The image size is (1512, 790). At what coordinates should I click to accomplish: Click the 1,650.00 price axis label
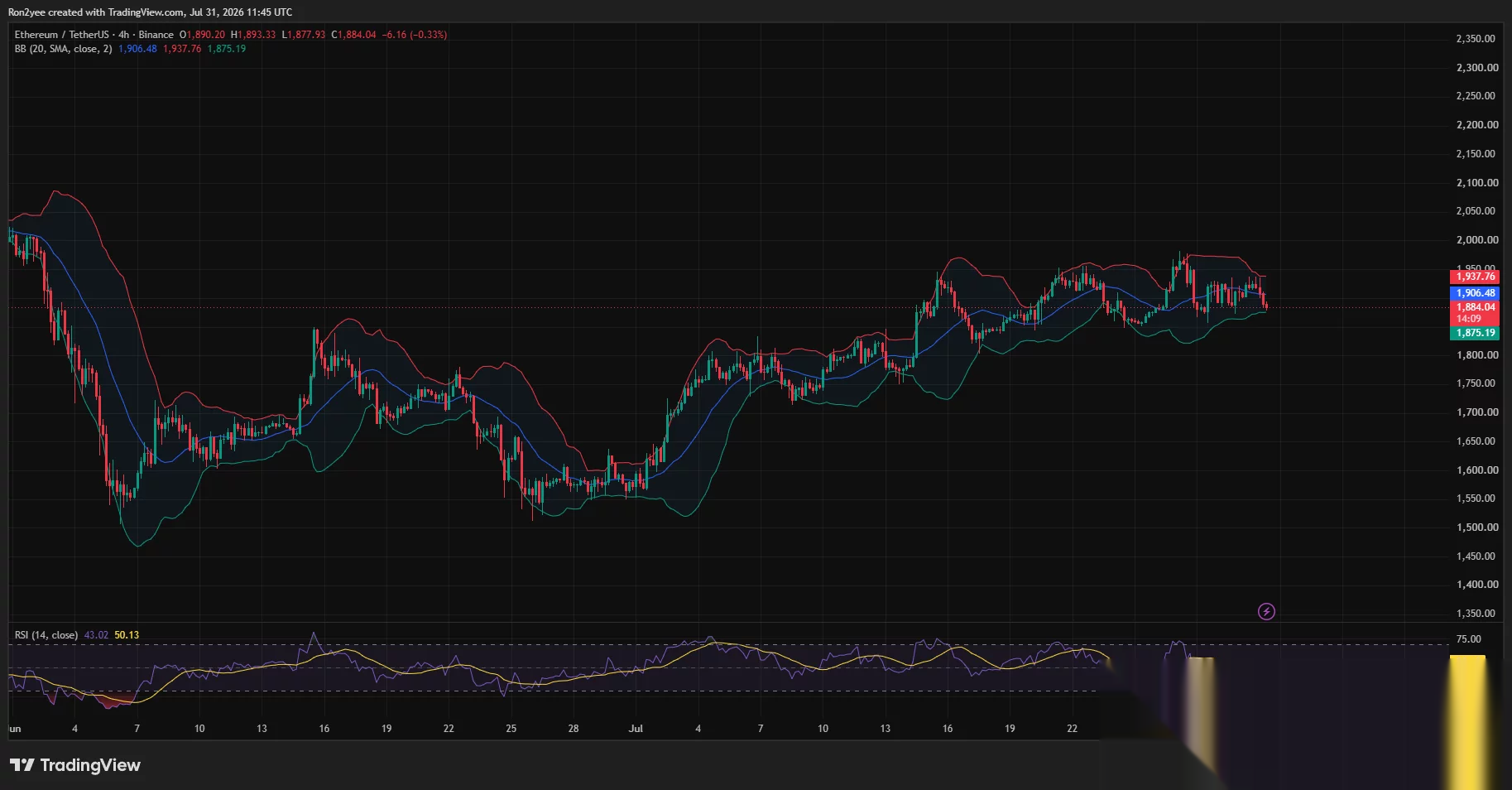(x=1477, y=441)
